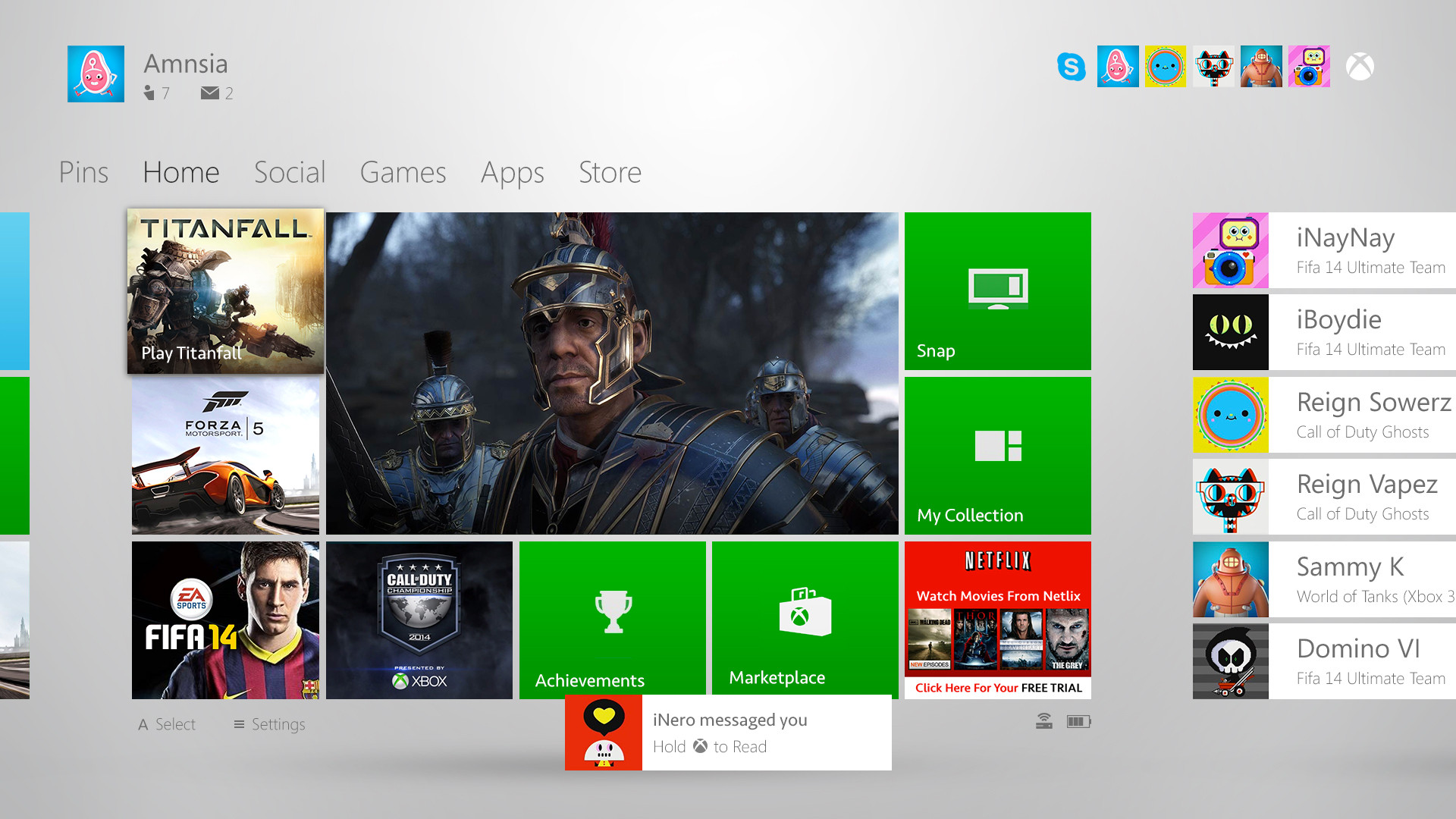Open the Call of Duty Championship tile
Viewport: 1456px width, 819px height.
(419, 620)
